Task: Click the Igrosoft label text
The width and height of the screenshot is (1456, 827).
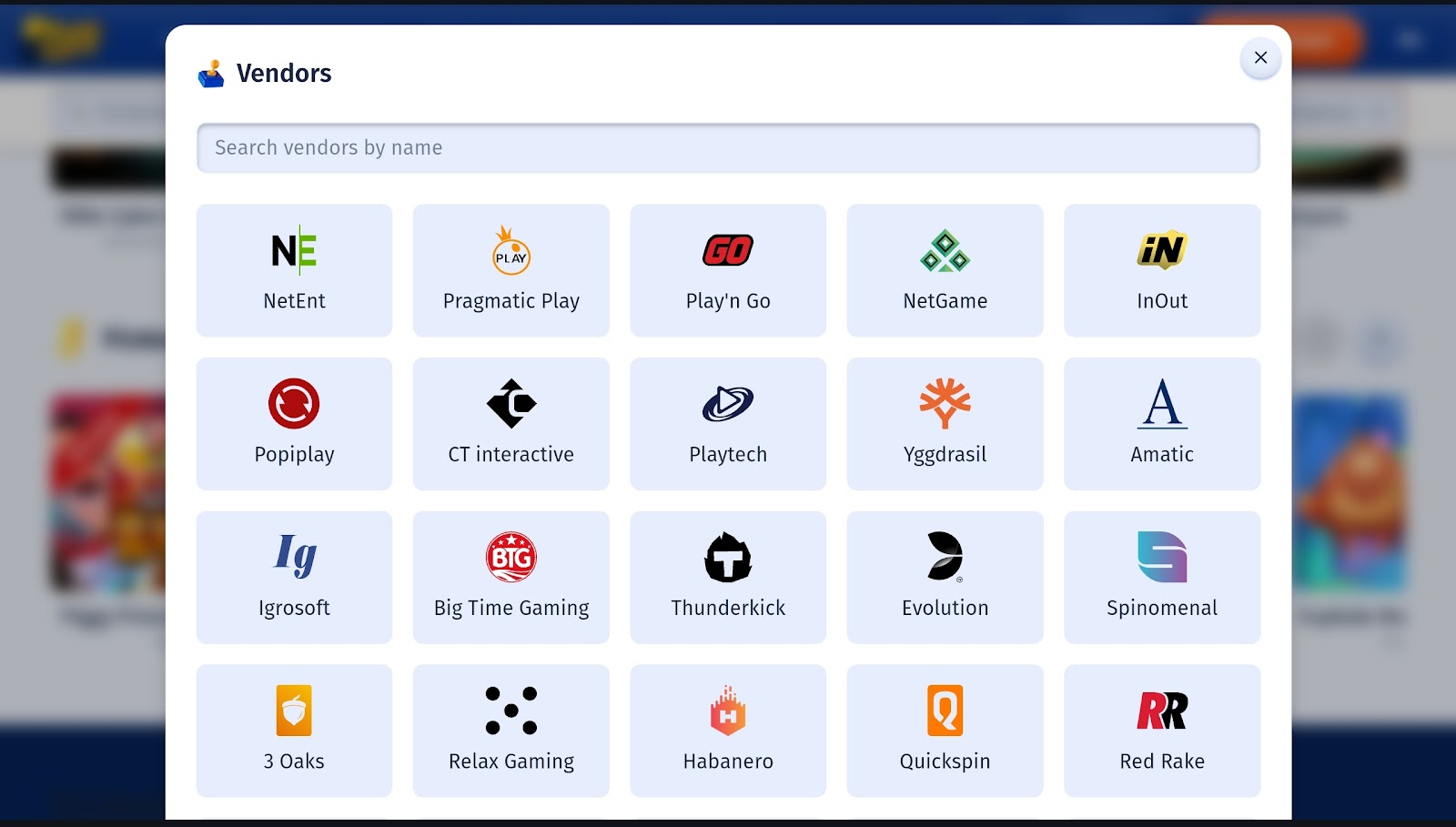Action: tap(294, 609)
